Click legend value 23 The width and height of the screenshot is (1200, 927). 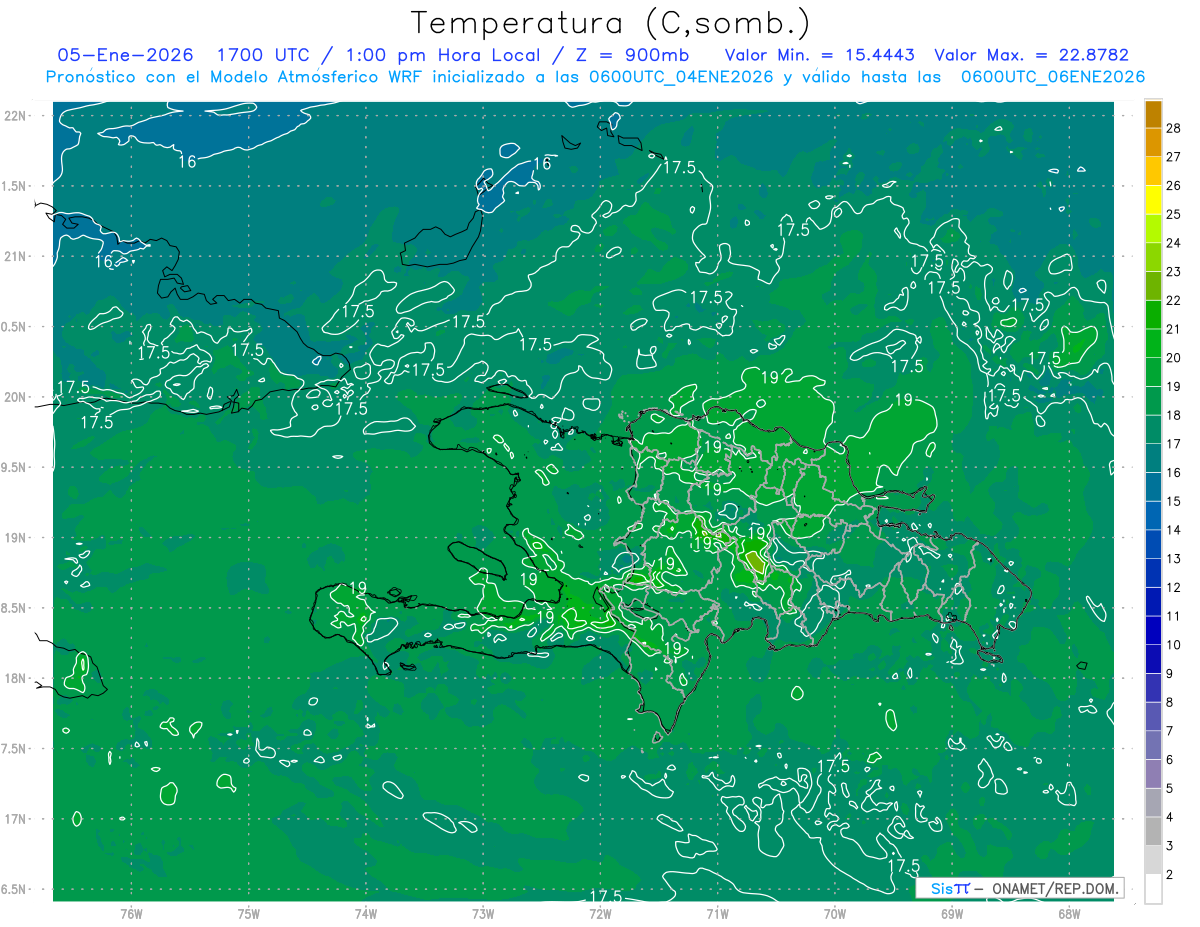[x=1174, y=272]
